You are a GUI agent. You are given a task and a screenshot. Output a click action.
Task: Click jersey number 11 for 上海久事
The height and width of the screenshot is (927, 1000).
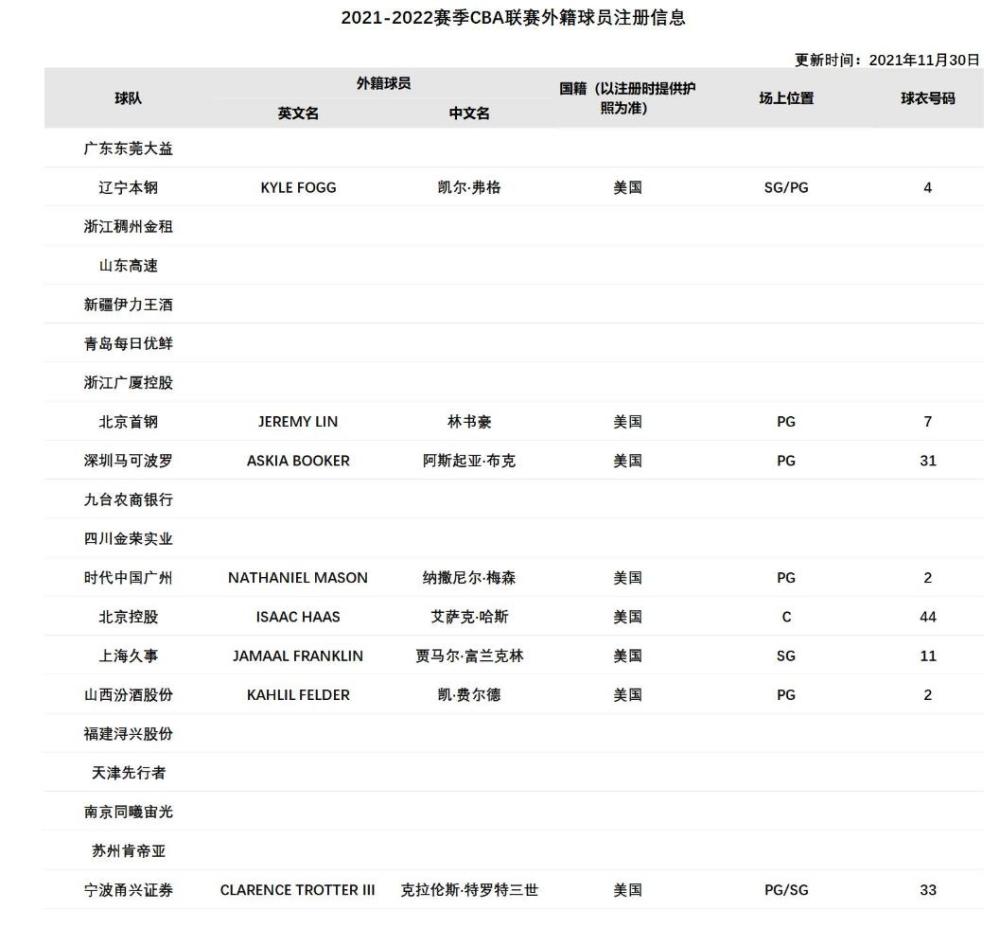click(x=928, y=655)
